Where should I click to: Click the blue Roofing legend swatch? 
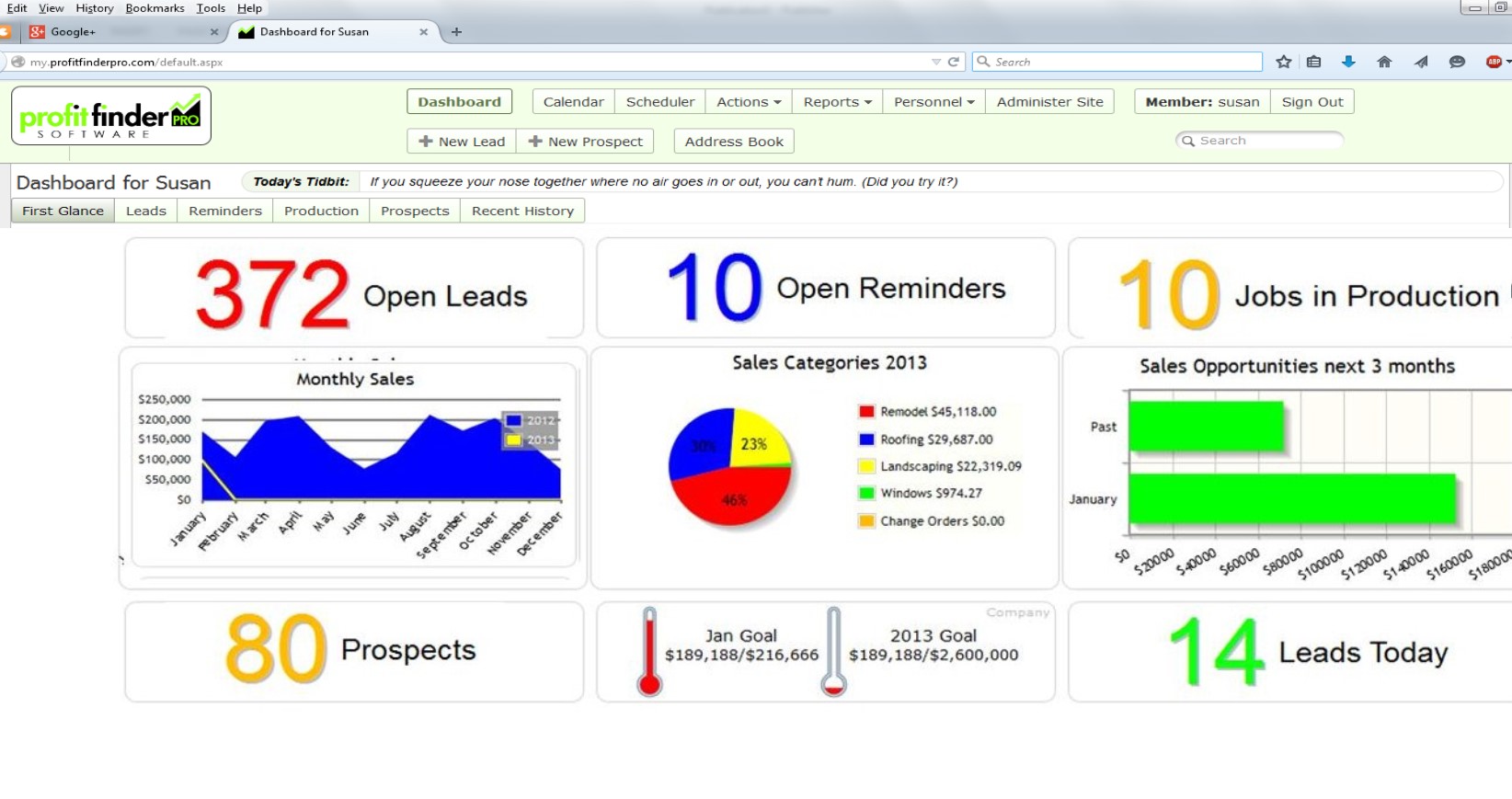coord(866,439)
